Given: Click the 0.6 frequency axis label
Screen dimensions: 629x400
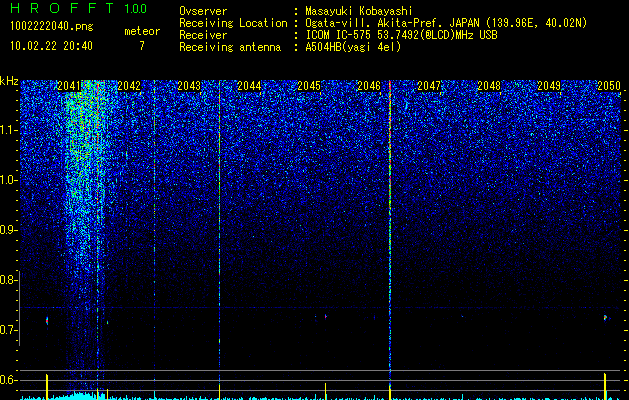Looking at the screenshot, I should [6, 380].
